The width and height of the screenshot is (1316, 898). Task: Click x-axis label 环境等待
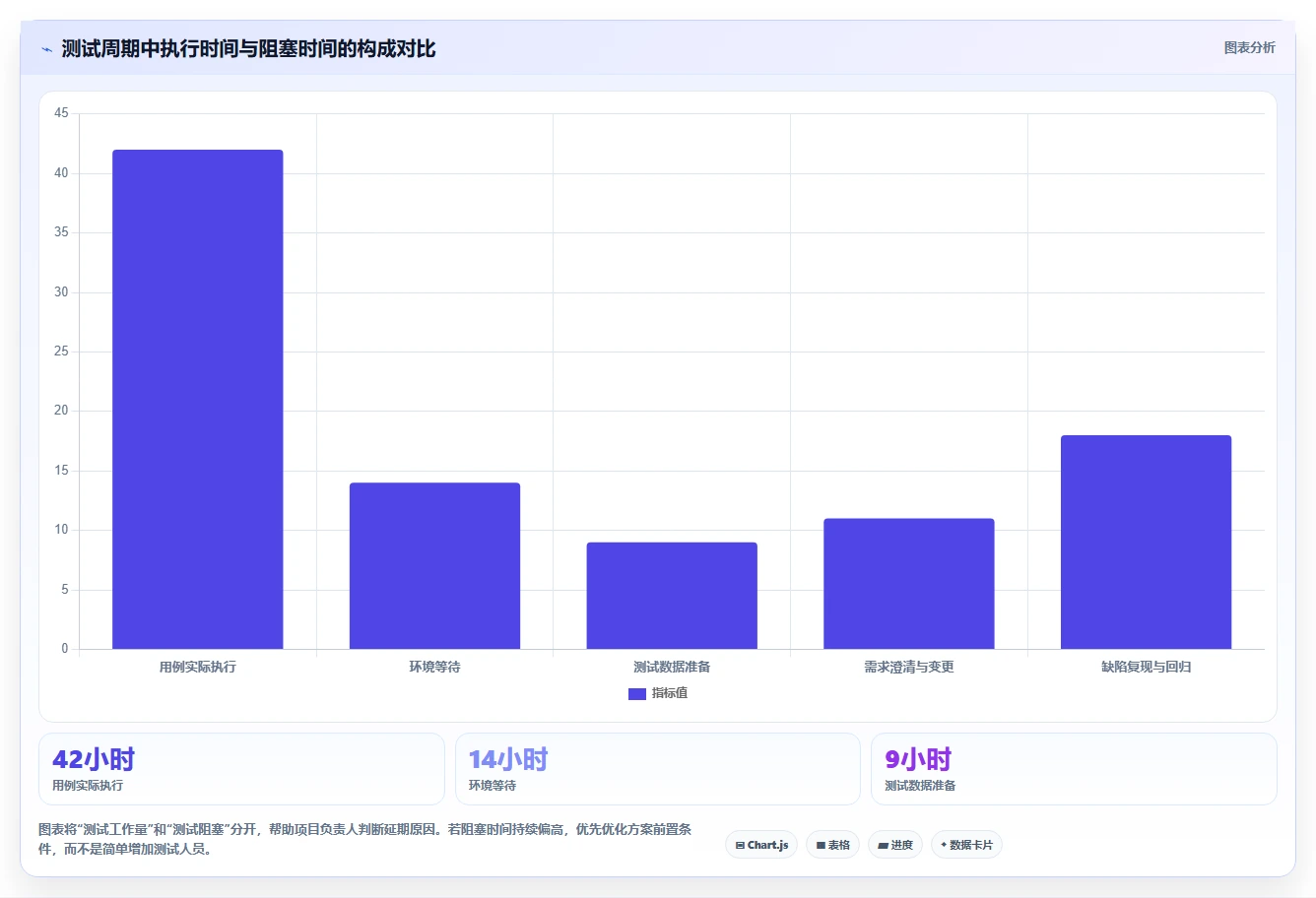[x=434, y=667]
